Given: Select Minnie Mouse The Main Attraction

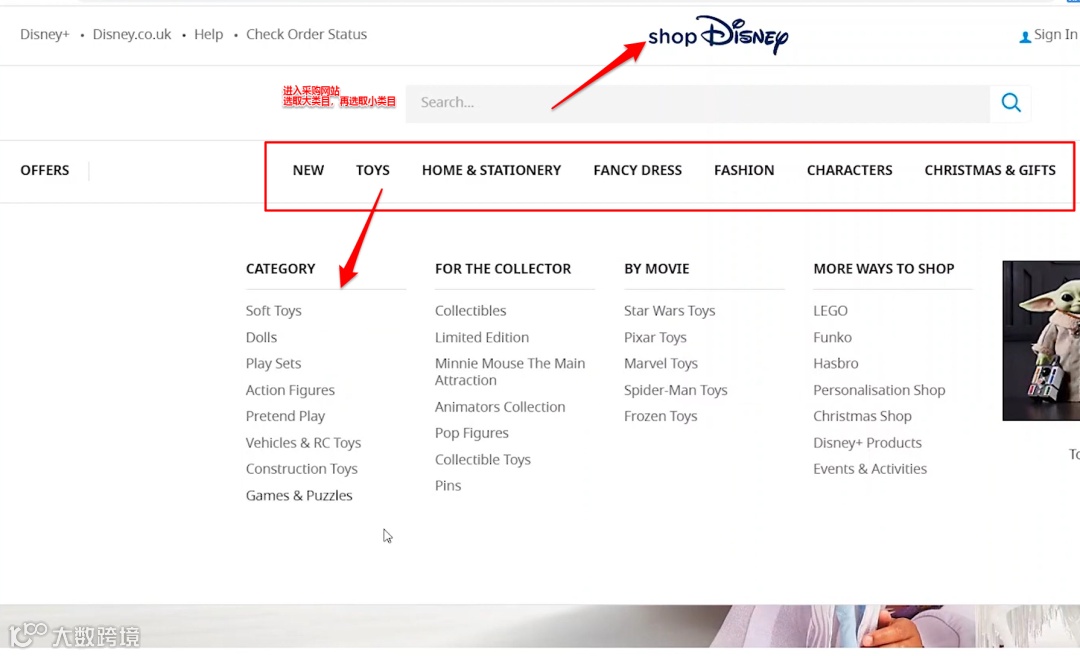Looking at the screenshot, I should [510, 372].
